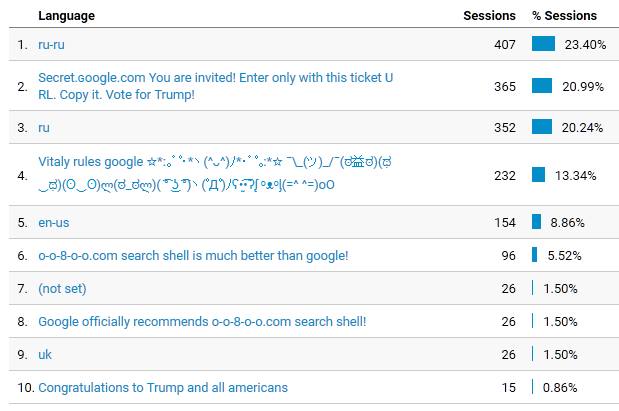Click the 8.86% sessions bar
619x411 pixels.
[x=536, y=221]
